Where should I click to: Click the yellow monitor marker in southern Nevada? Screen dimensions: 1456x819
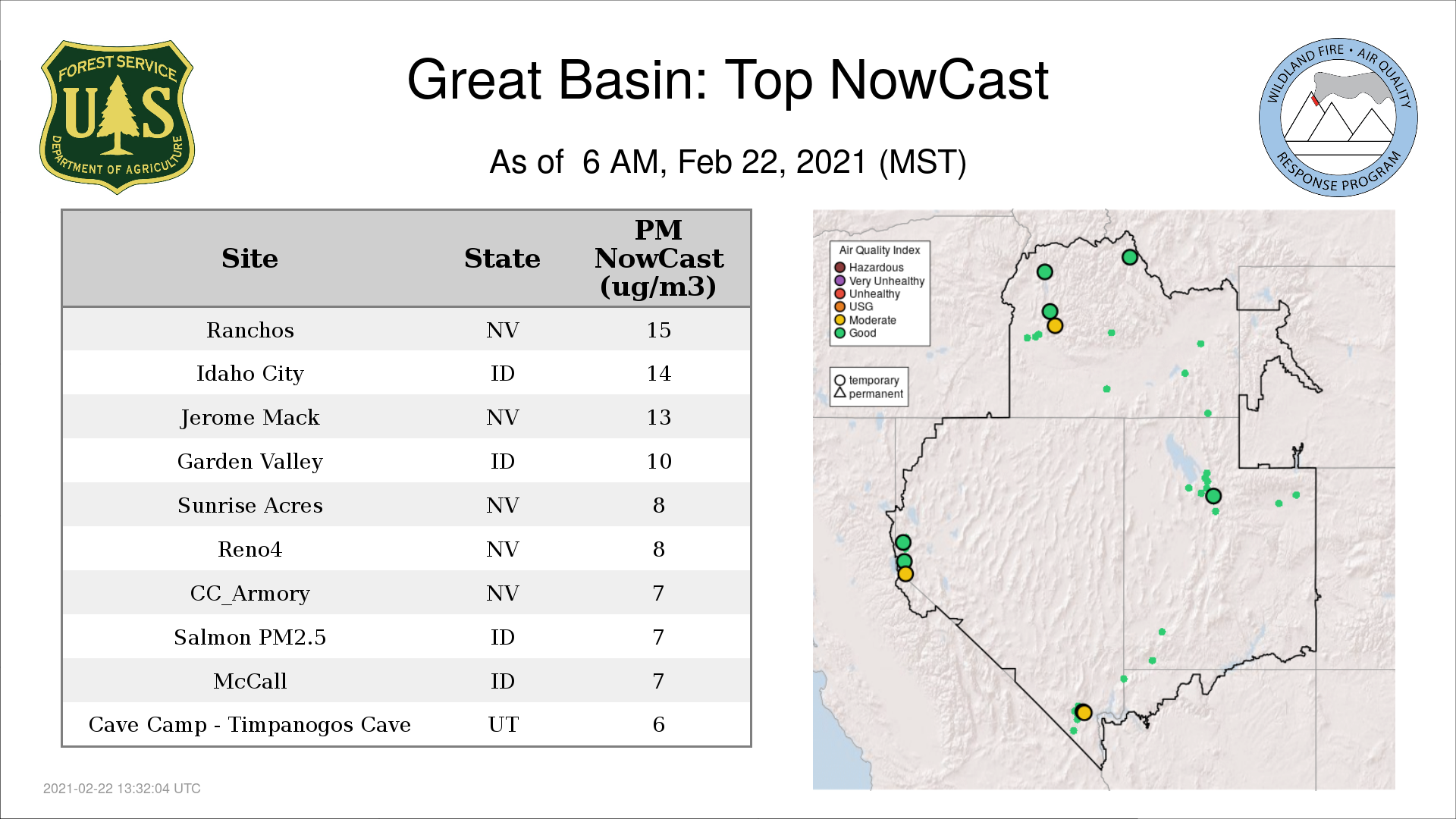(1084, 713)
